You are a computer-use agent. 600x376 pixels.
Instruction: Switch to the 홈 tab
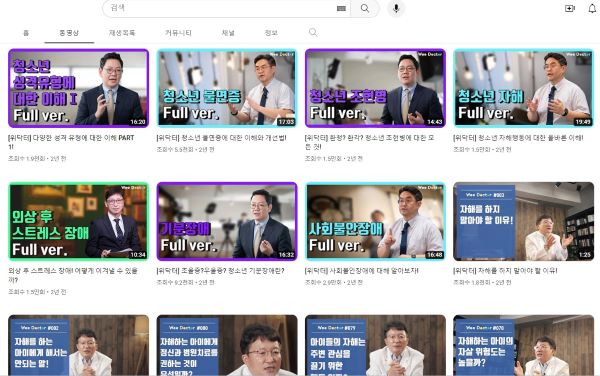tap(26, 33)
